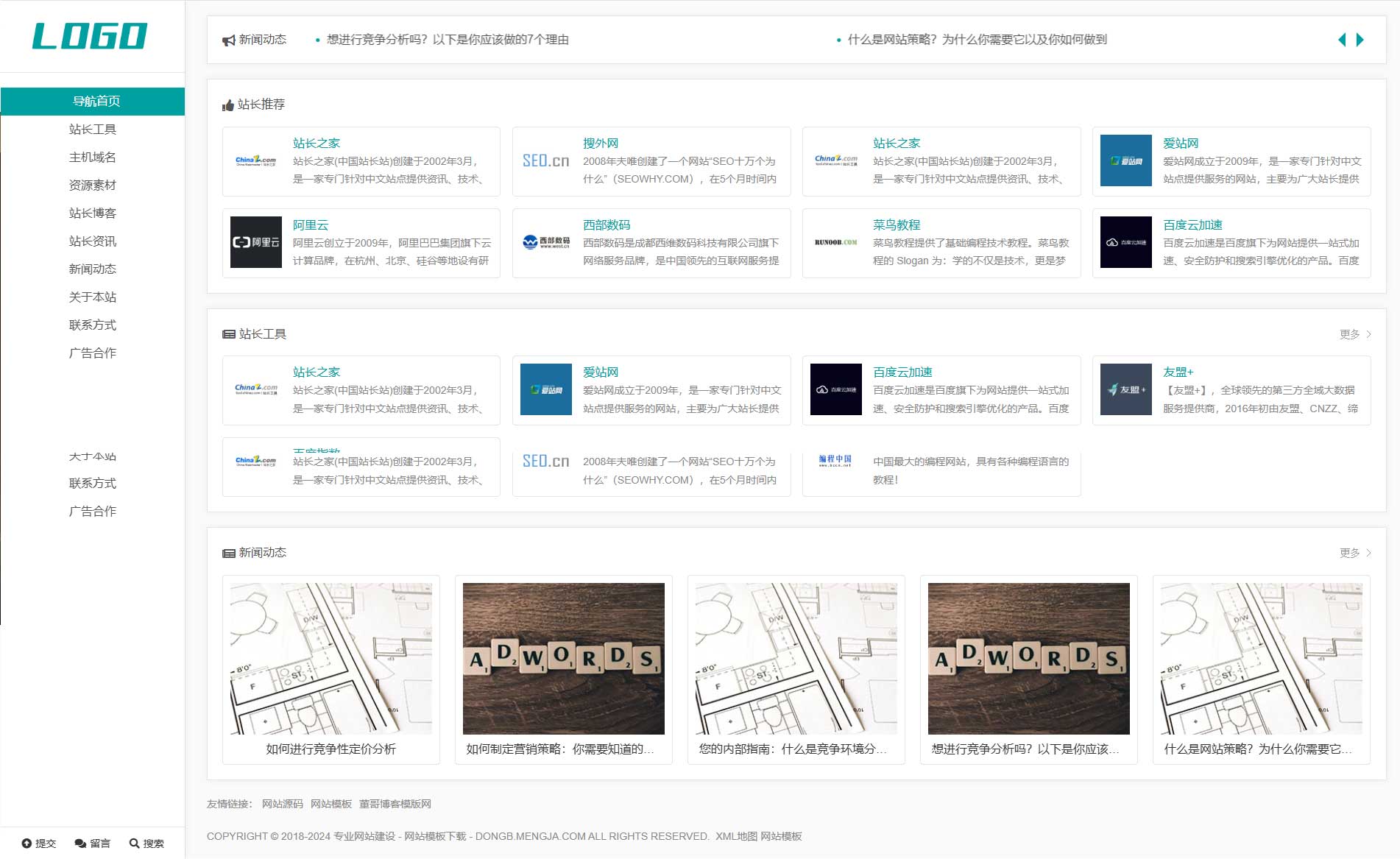
Task: Click 百度云加速 logo in 站长工具 section
Action: tap(836, 389)
